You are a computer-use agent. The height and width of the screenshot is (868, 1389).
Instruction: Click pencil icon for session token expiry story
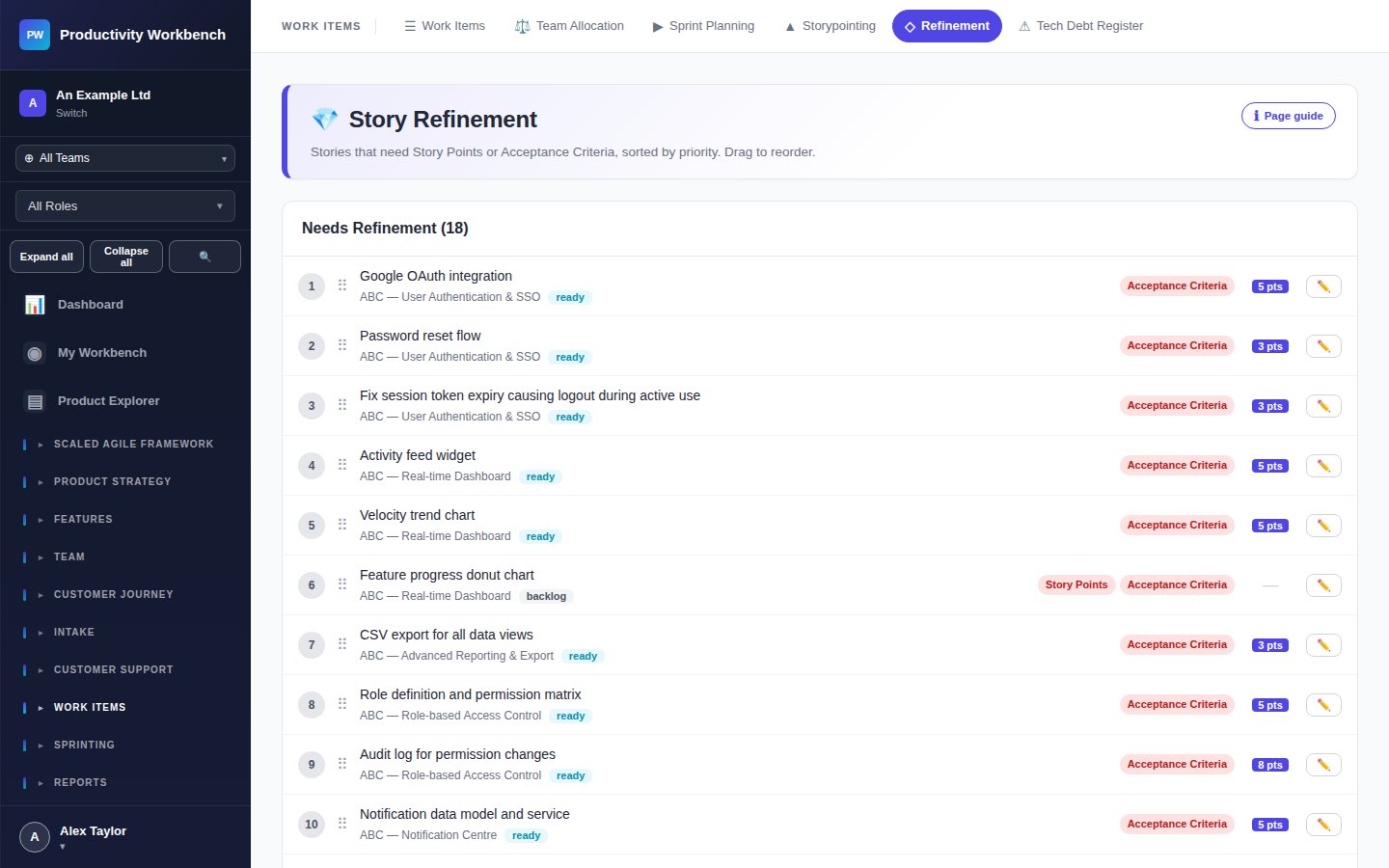tap(1323, 406)
